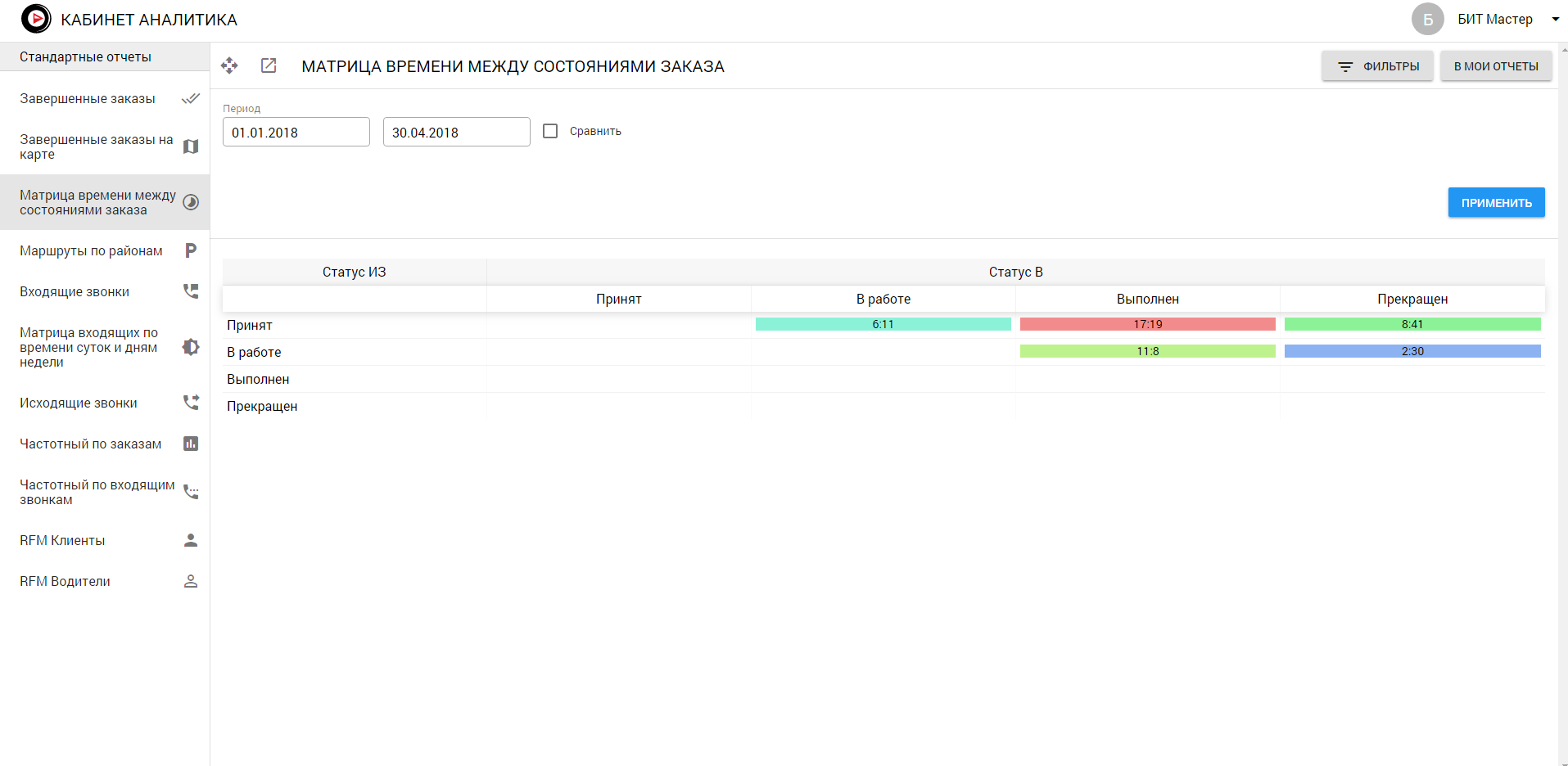Open report in new window icon
This screenshot has width=1568, height=766.
[269, 65]
